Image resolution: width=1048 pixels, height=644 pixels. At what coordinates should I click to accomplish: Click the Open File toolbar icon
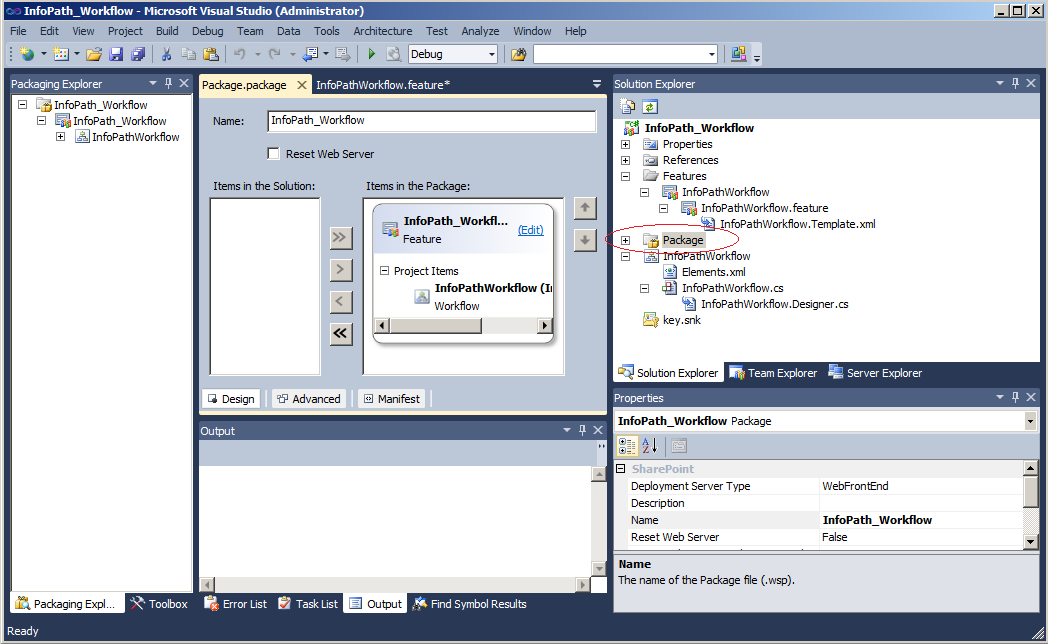(93, 54)
